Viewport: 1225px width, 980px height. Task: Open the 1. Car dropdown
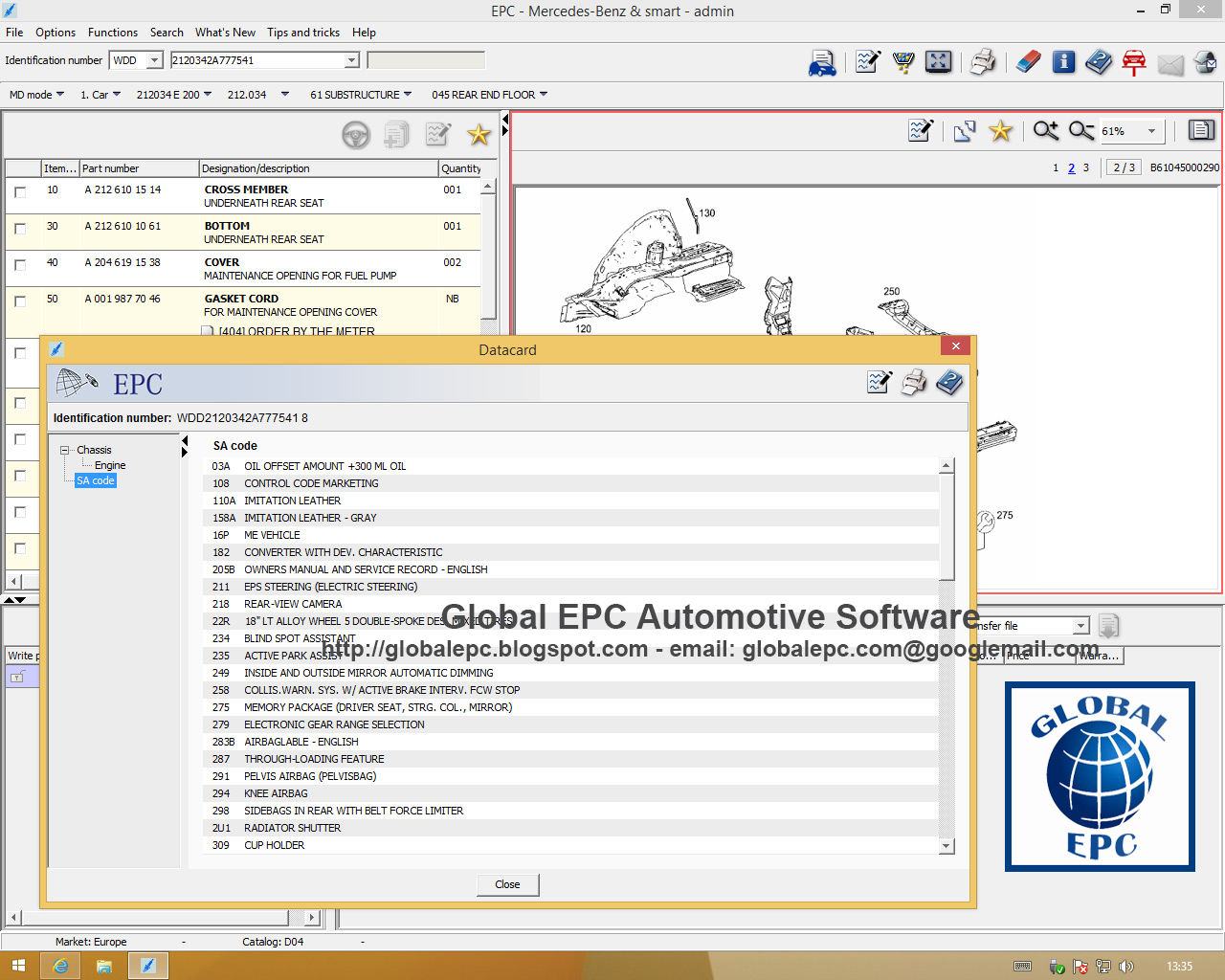coord(100,95)
